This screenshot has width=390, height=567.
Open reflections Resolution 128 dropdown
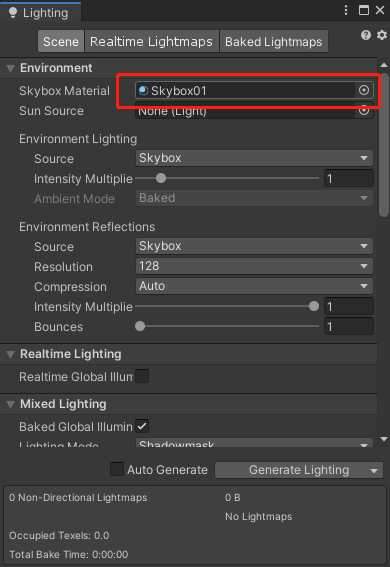[x=254, y=266]
